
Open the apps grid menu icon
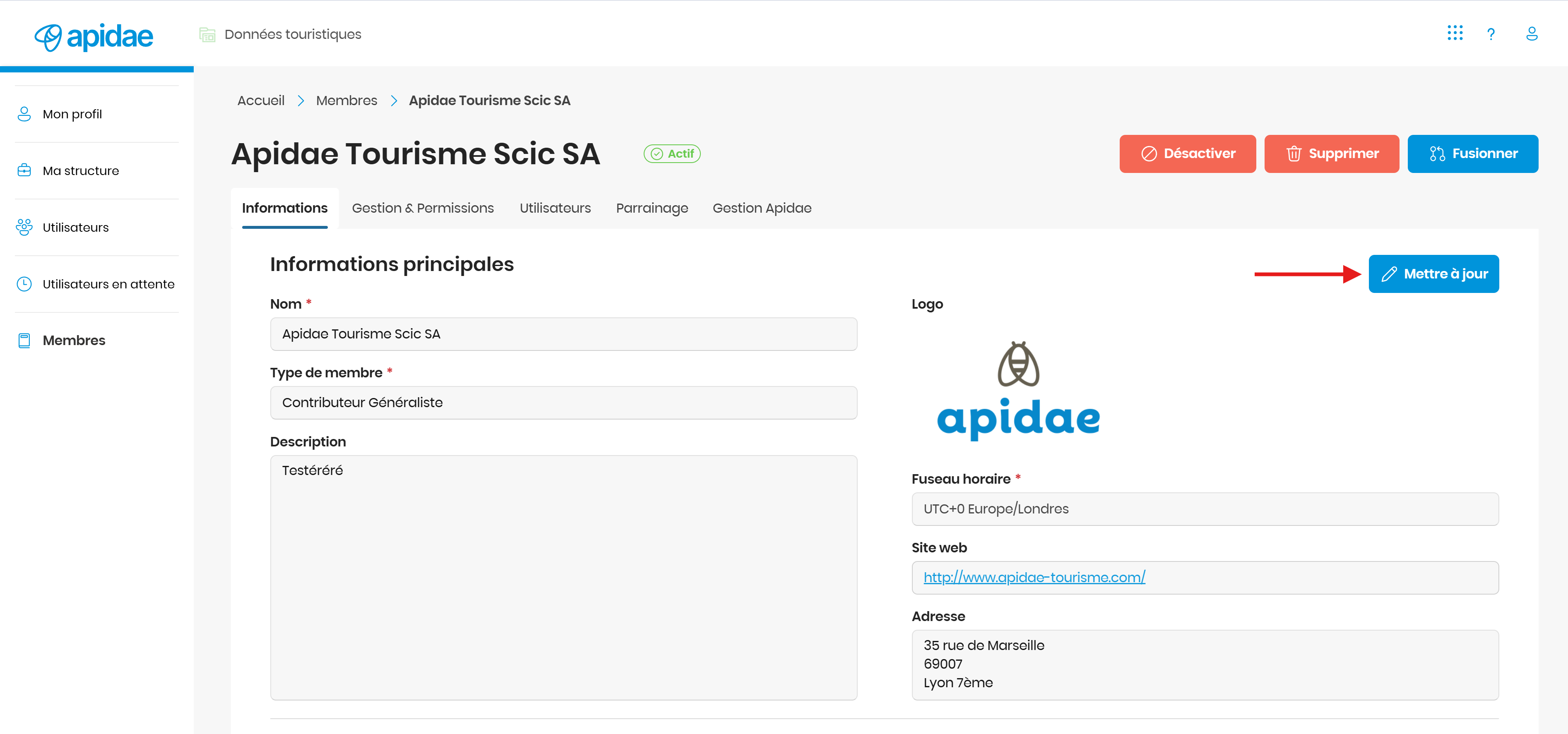pyautogui.click(x=1455, y=34)
